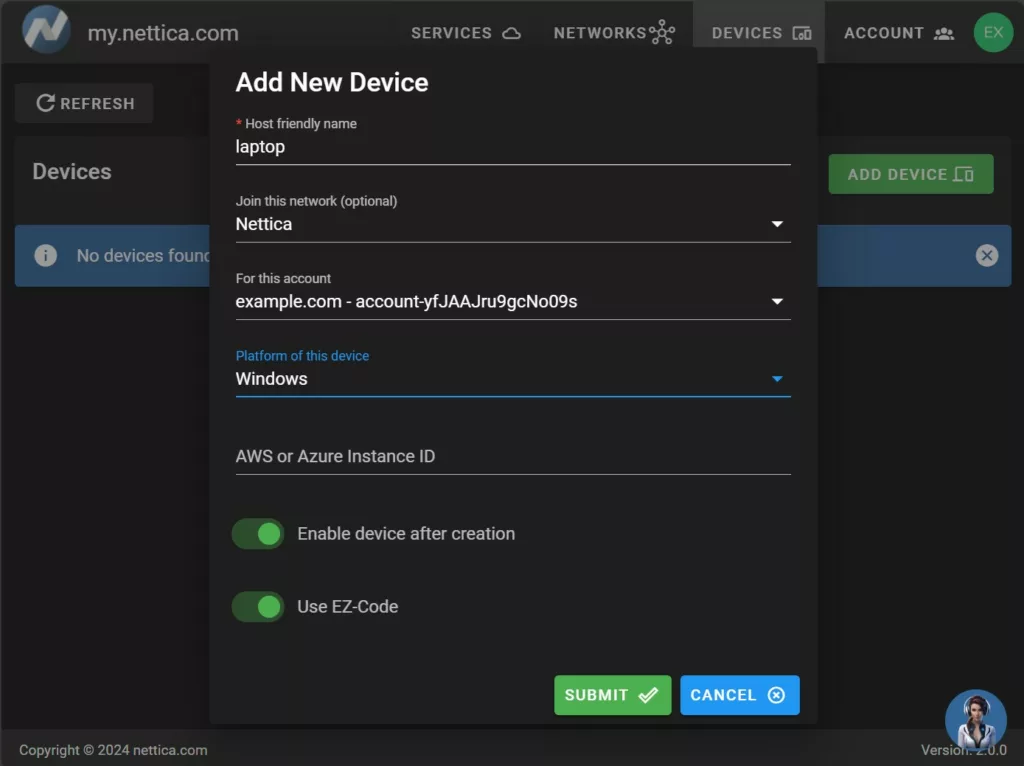The image size is (1024, 766).
Task: Open the EX user avatar menu
Action: pyautogui.click(x=992, y=32)
